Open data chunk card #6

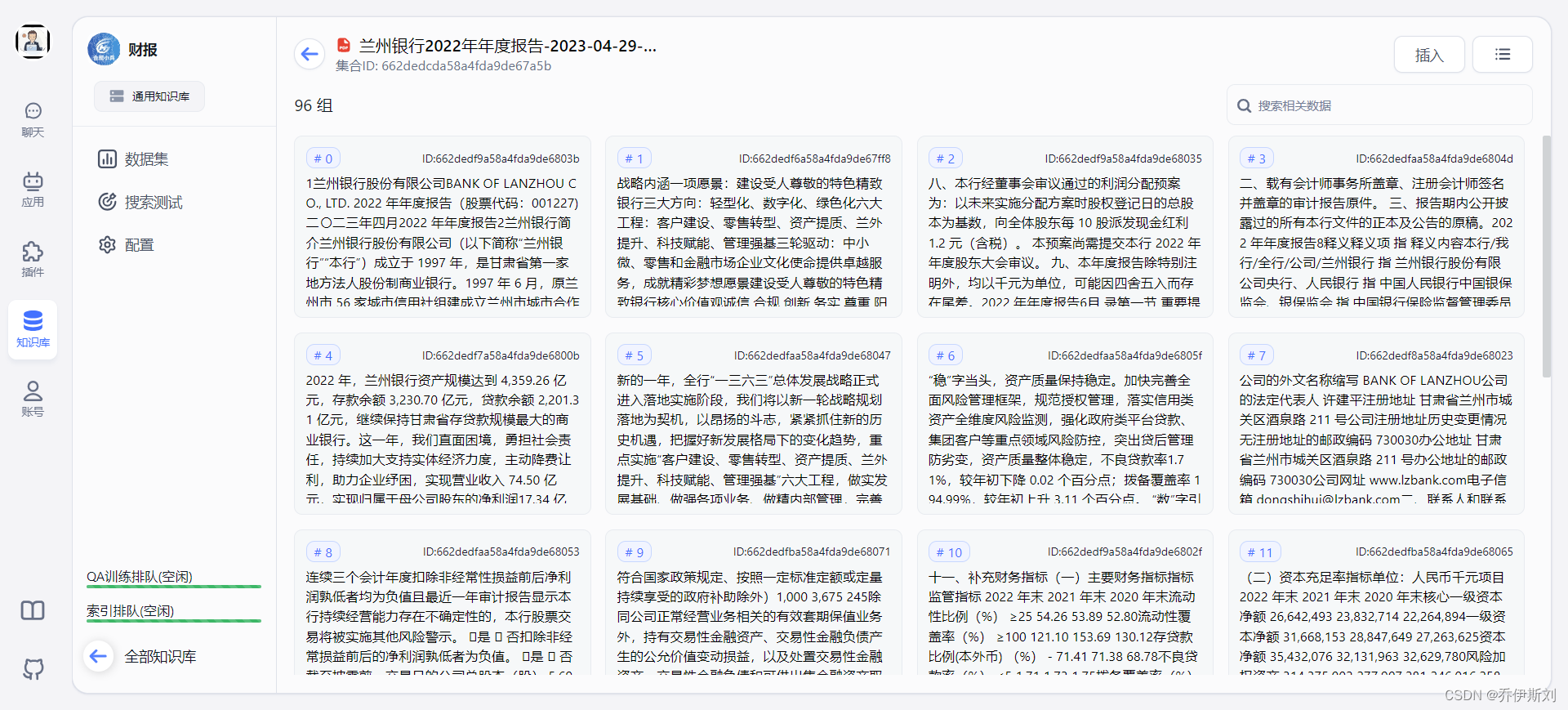point(1065,424)
